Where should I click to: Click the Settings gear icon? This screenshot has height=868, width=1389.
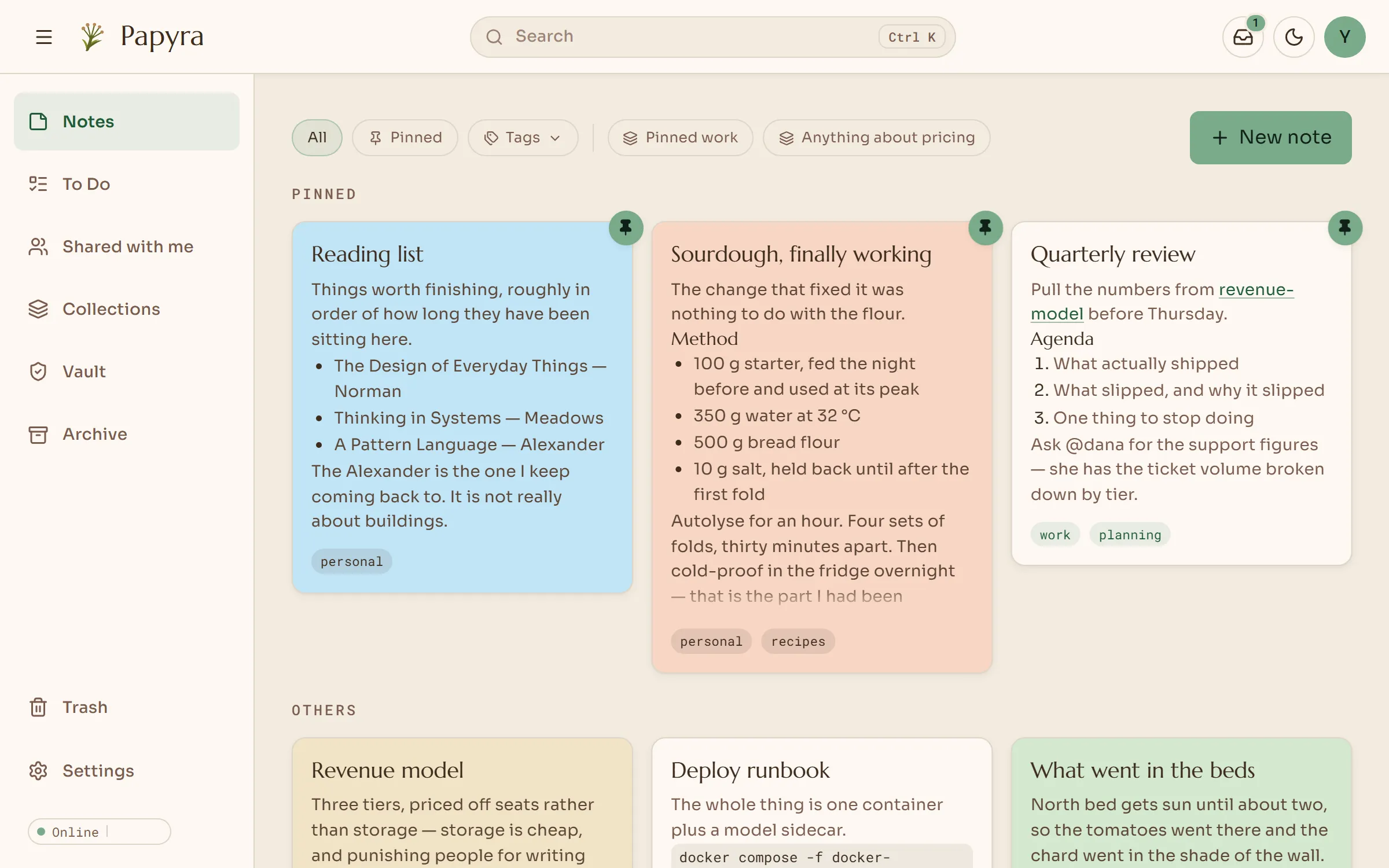[x=38, y=771]
